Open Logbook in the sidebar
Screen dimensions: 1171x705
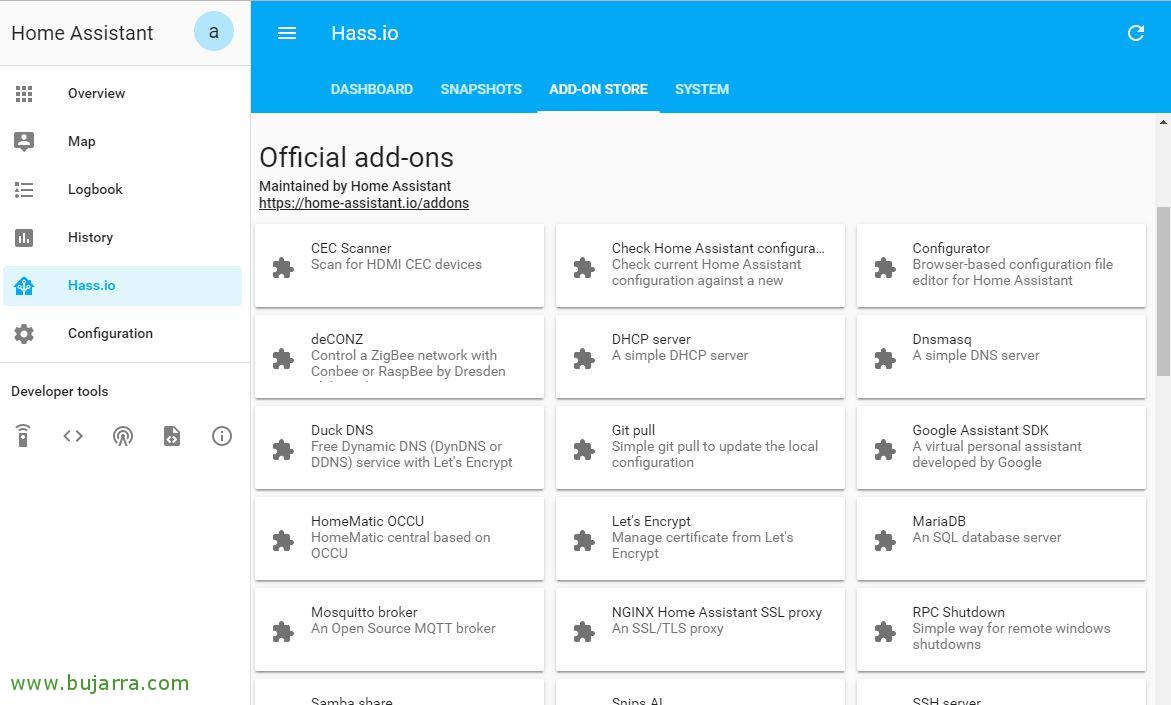[122, 190]
